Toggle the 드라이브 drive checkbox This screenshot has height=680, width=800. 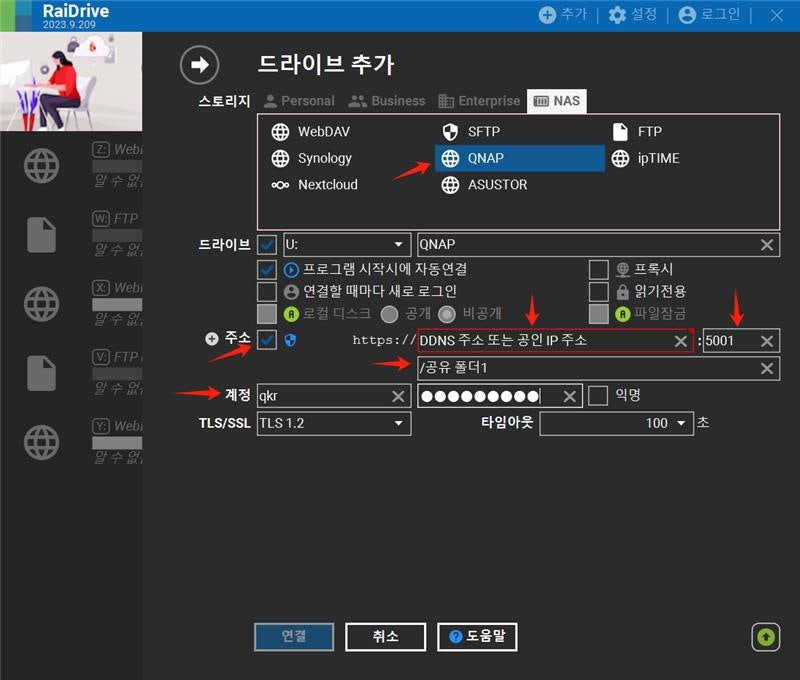[267, 245]
